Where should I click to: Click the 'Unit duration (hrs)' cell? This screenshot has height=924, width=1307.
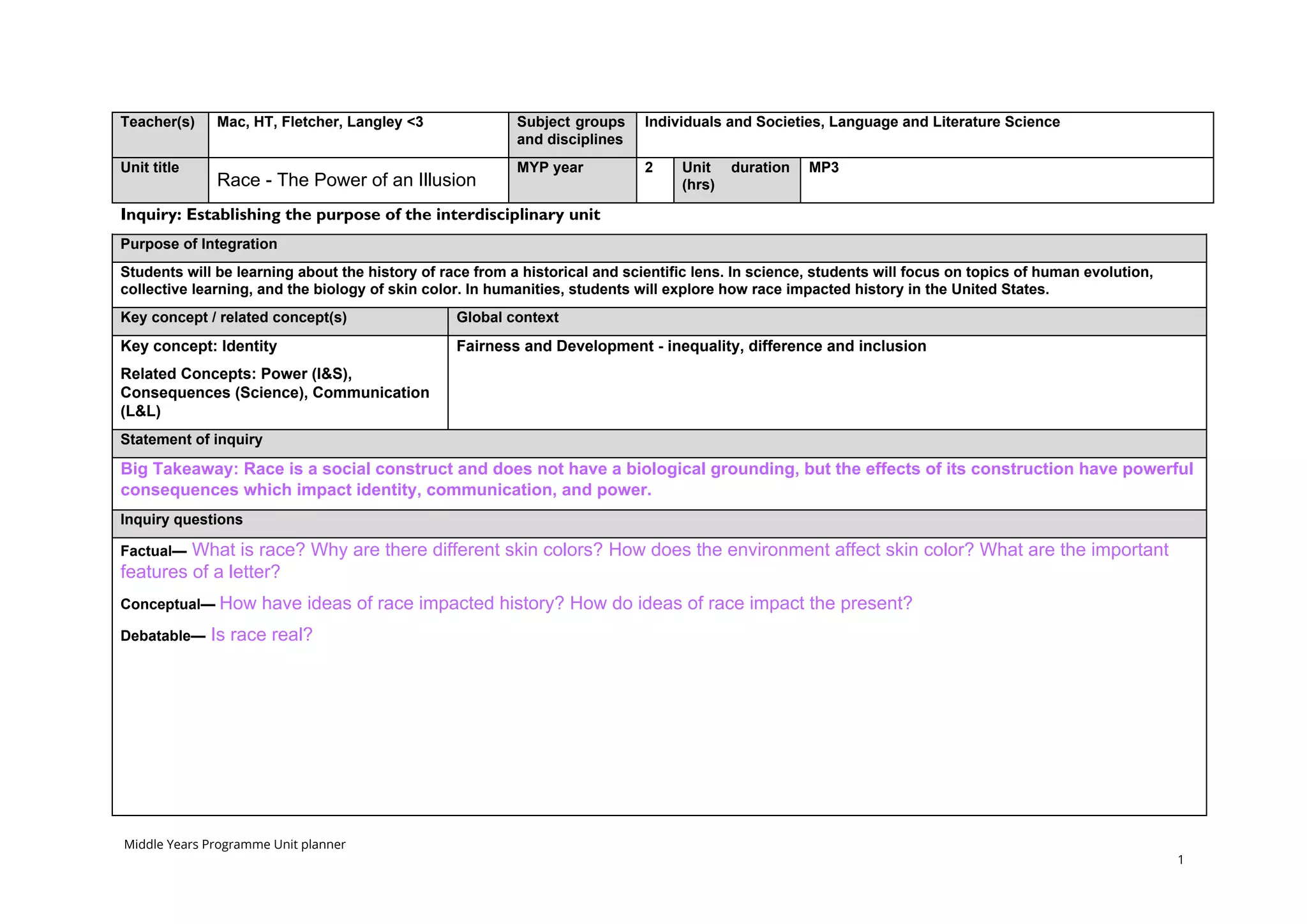coord(735,176)
